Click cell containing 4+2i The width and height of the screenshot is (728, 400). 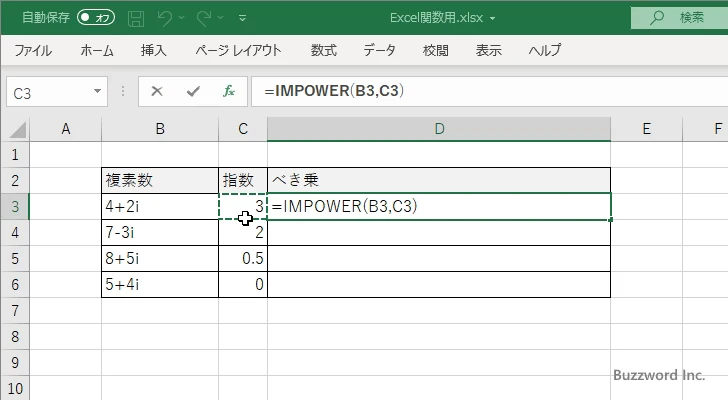pos(160,206)
